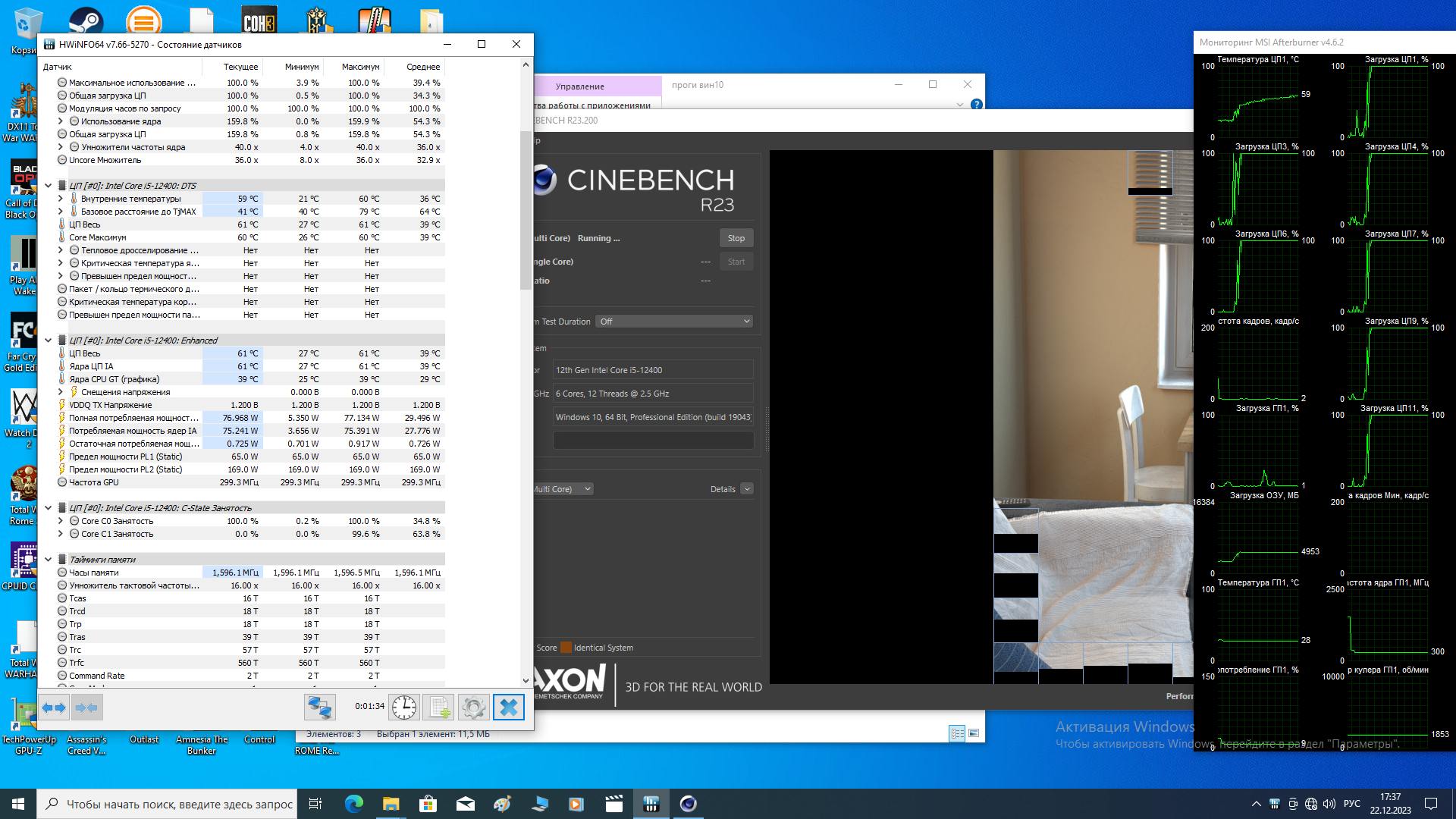Collapse Intel Core i5-12400 DTS section

click(x=49, y=186)
